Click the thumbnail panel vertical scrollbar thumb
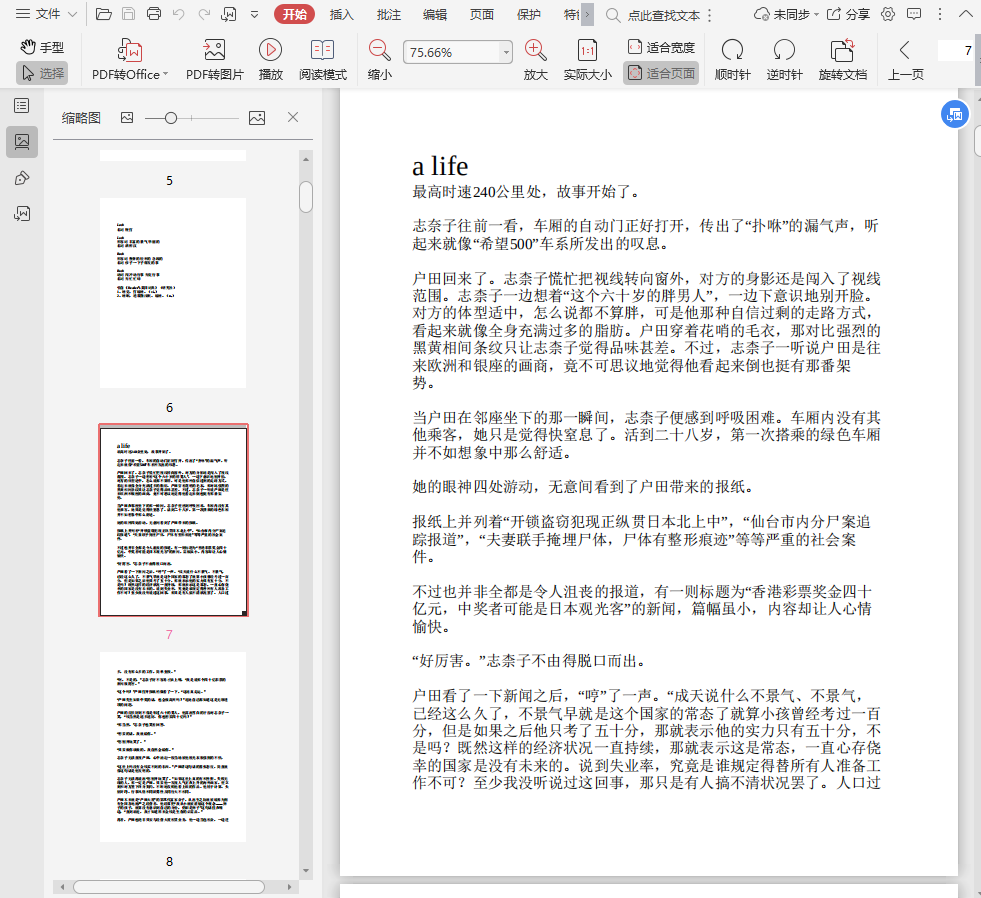The width and height of the screenshot is (981, 898). 306,197
